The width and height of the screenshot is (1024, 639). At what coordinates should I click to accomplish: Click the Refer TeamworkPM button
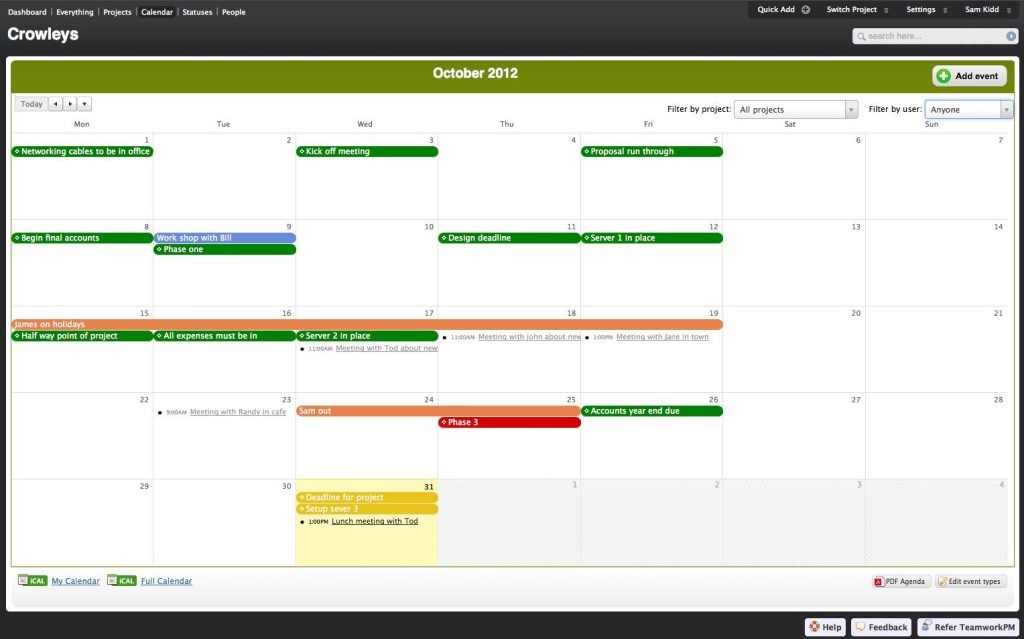click(x=970, y=627)
